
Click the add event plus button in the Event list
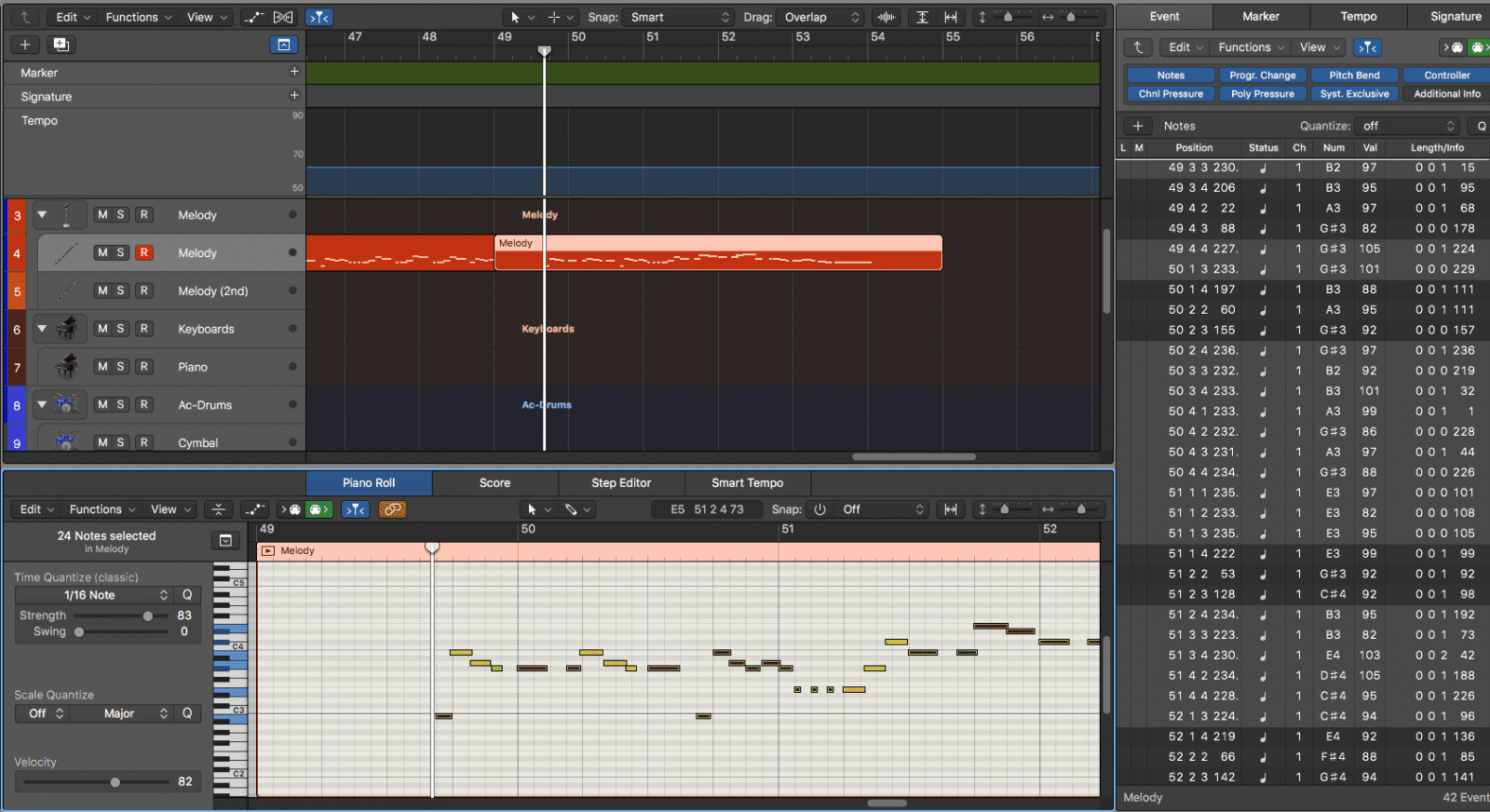(x=1138, y=126)
